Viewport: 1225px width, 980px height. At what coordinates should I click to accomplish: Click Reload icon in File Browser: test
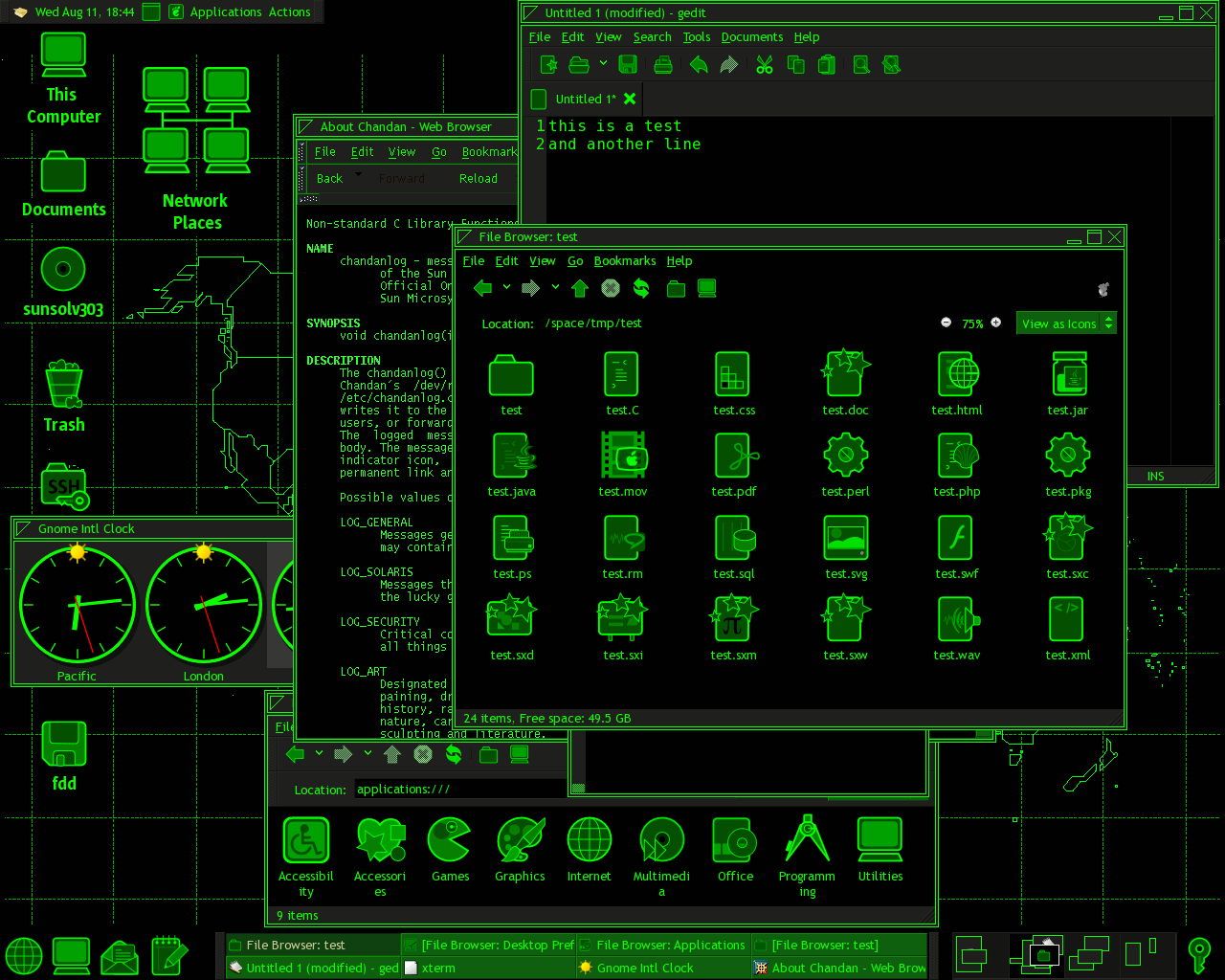pyautogui.click(x=641, y=288)
